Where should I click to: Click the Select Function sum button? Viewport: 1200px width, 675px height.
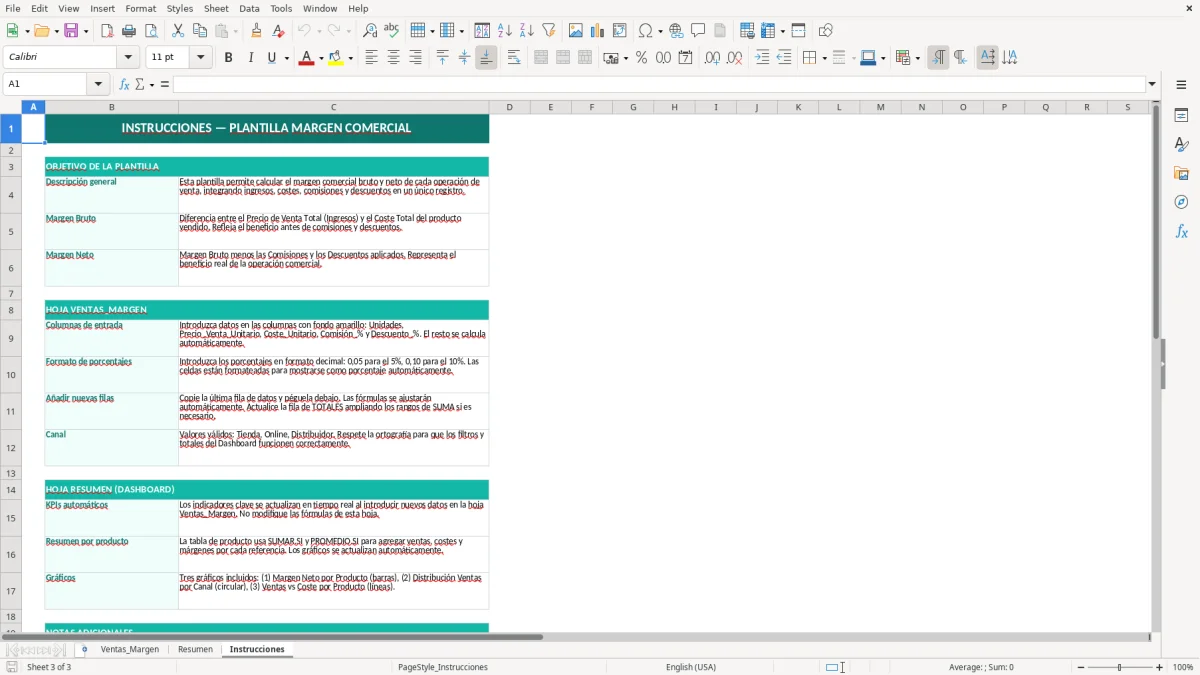[139, 84]
